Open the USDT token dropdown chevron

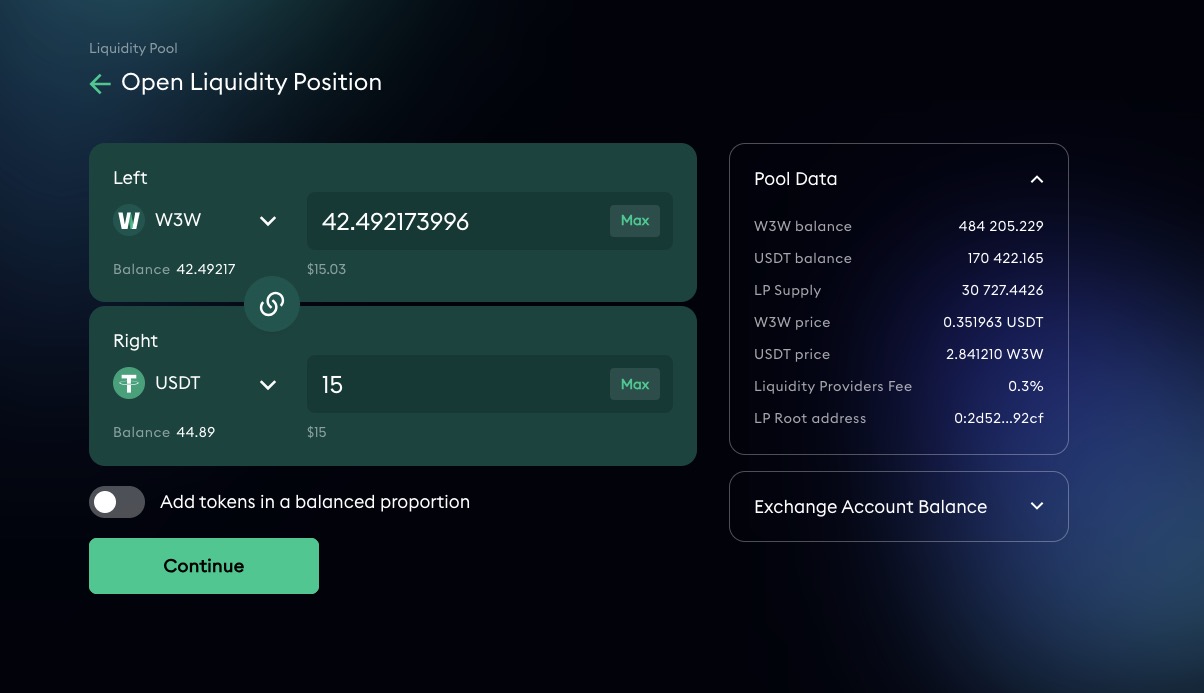(x=268, y=384)
